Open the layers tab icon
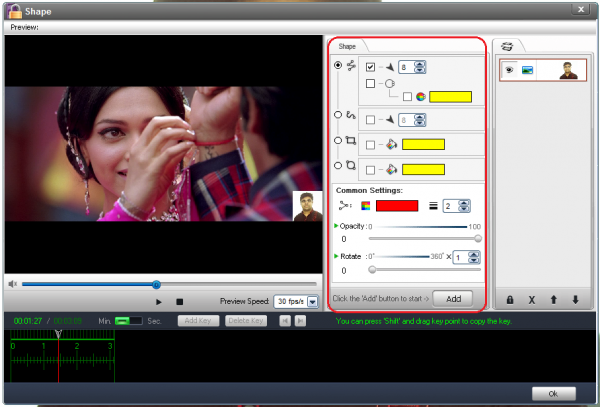This screenshot has width=600, height=407. click(x=507, y=46)
